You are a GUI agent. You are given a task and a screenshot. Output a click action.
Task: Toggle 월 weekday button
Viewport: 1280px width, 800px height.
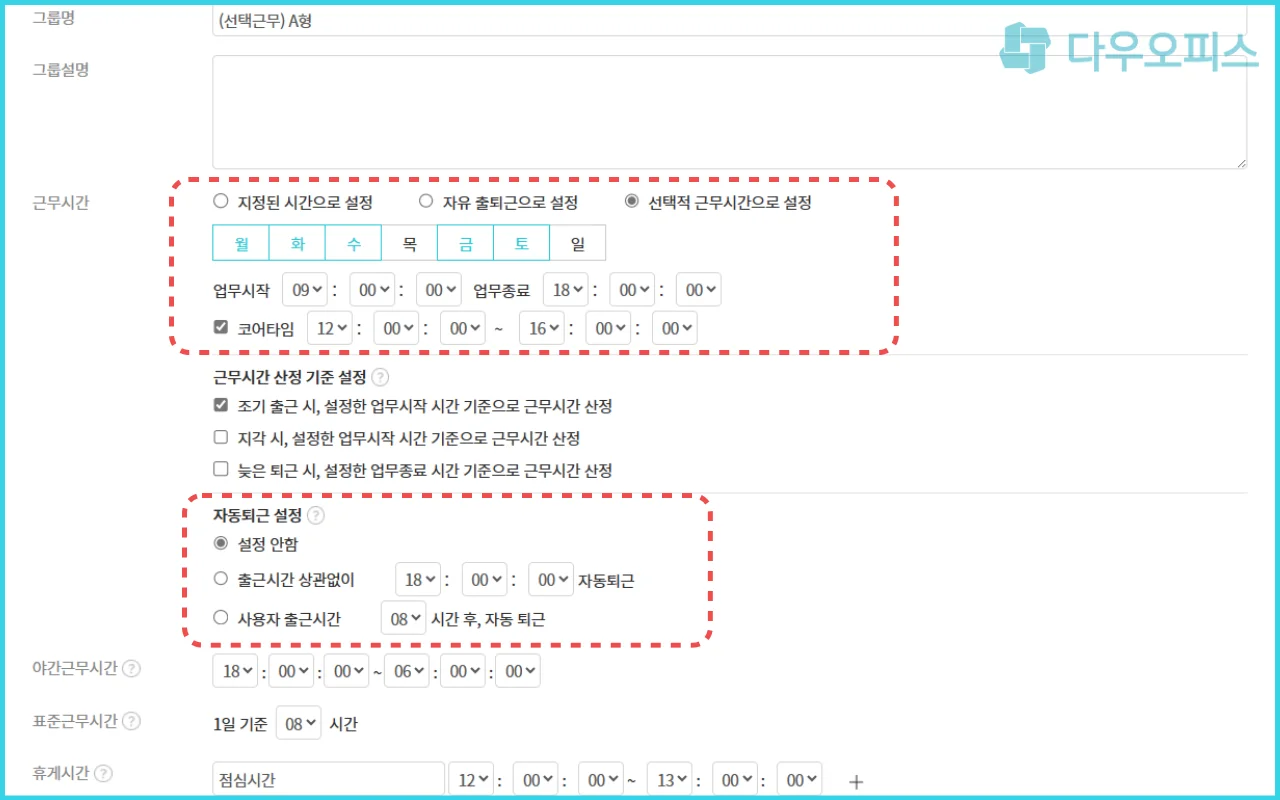(x=241, y=243)
